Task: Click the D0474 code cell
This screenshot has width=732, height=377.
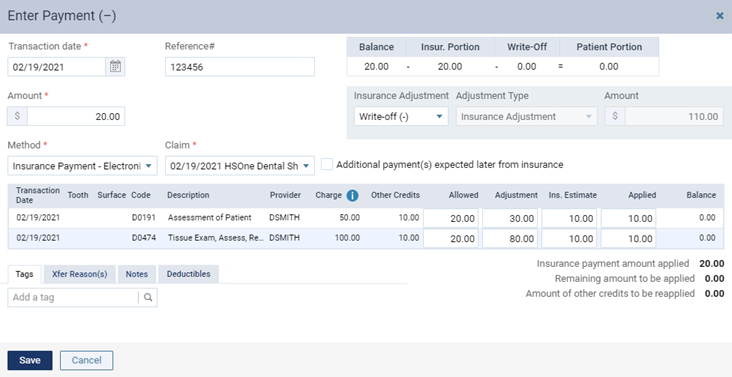Action: (144, 238)
